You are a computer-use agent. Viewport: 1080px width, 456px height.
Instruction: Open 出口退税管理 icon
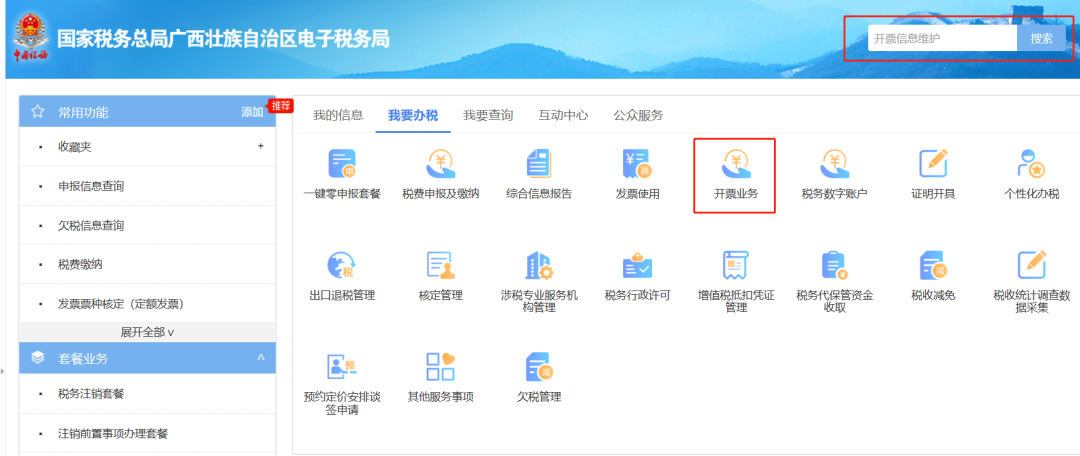click(x=342, y=266)
